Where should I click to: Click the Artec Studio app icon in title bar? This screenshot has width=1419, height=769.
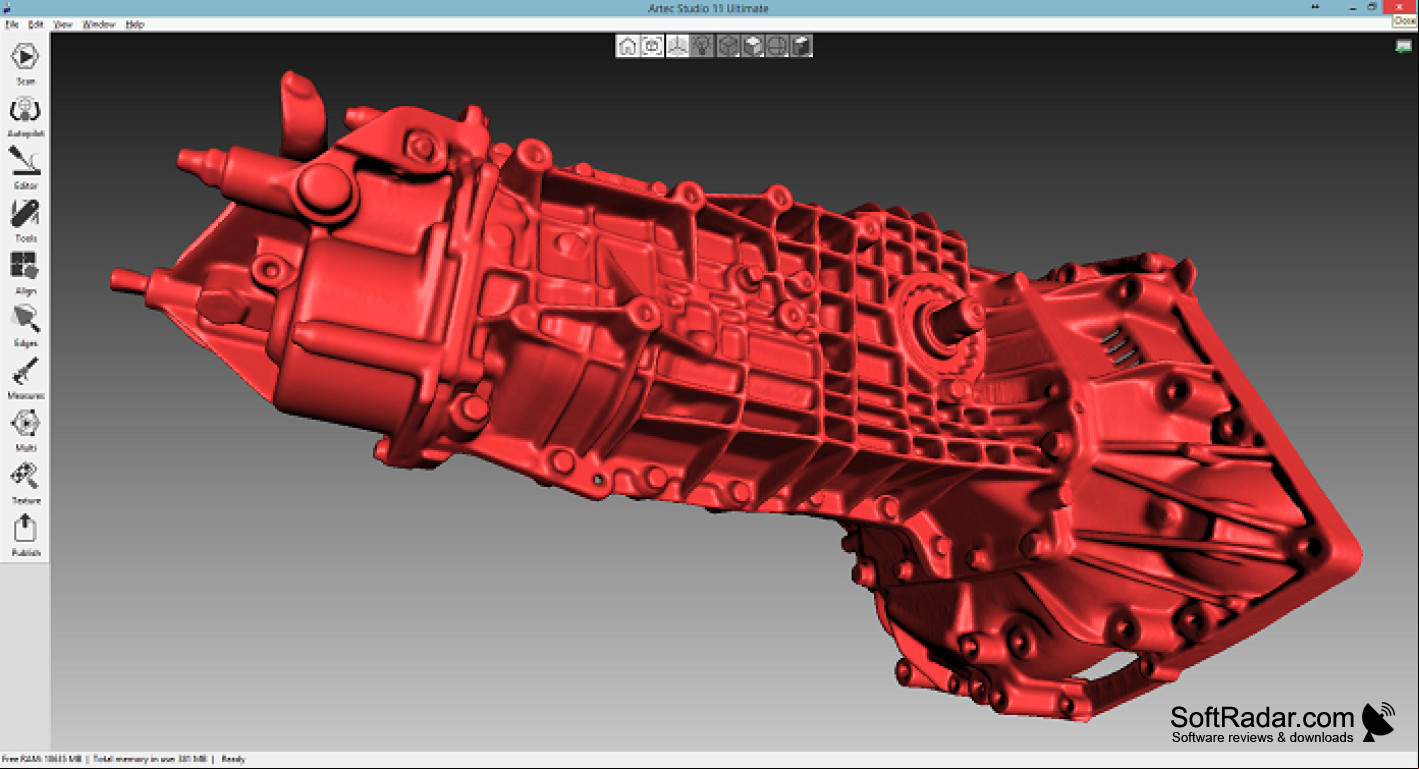pos(7,8)
